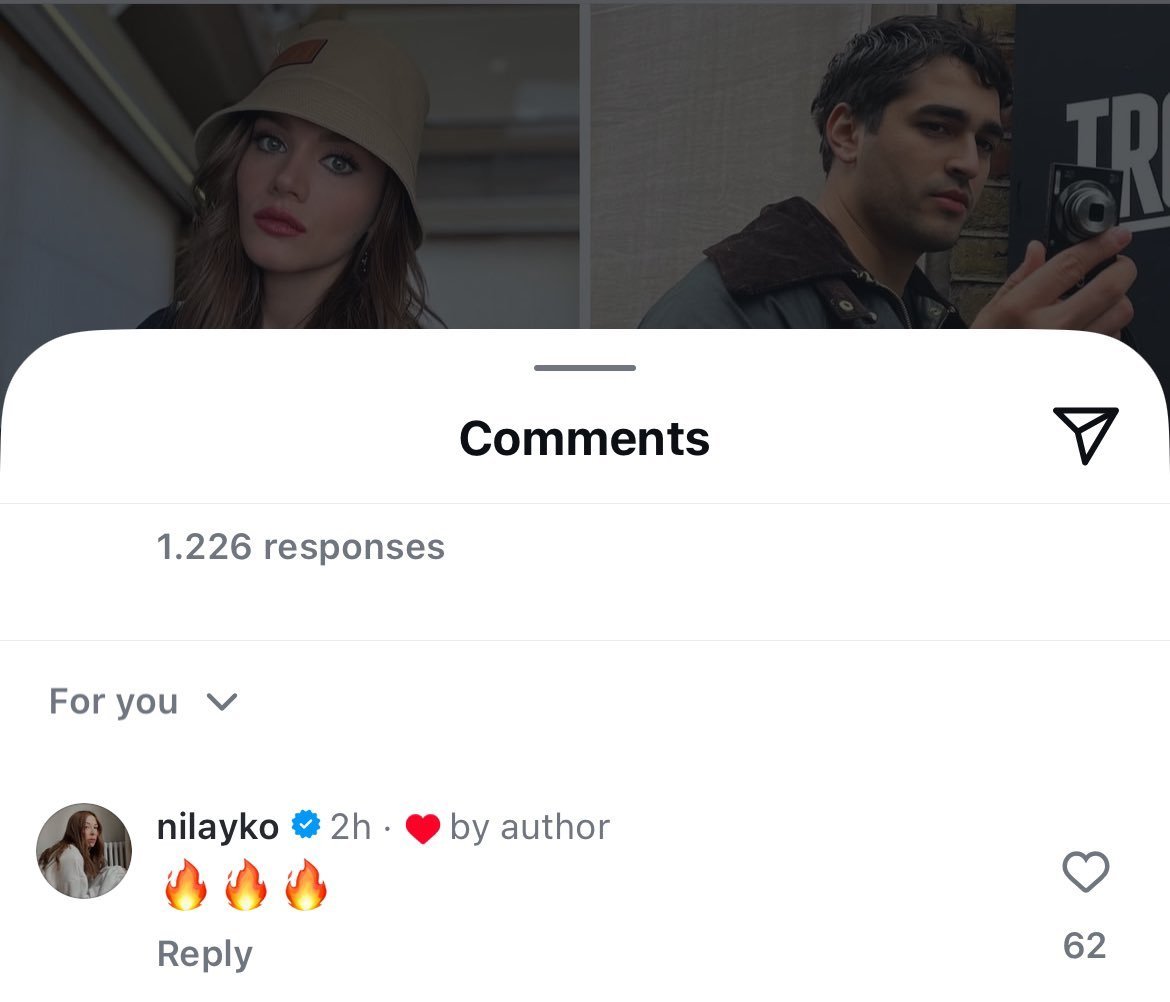The width and height of the screenshot is (1170, 1002).
Task: Grab the sheet drag handle bar
Action: coord(585,368)
